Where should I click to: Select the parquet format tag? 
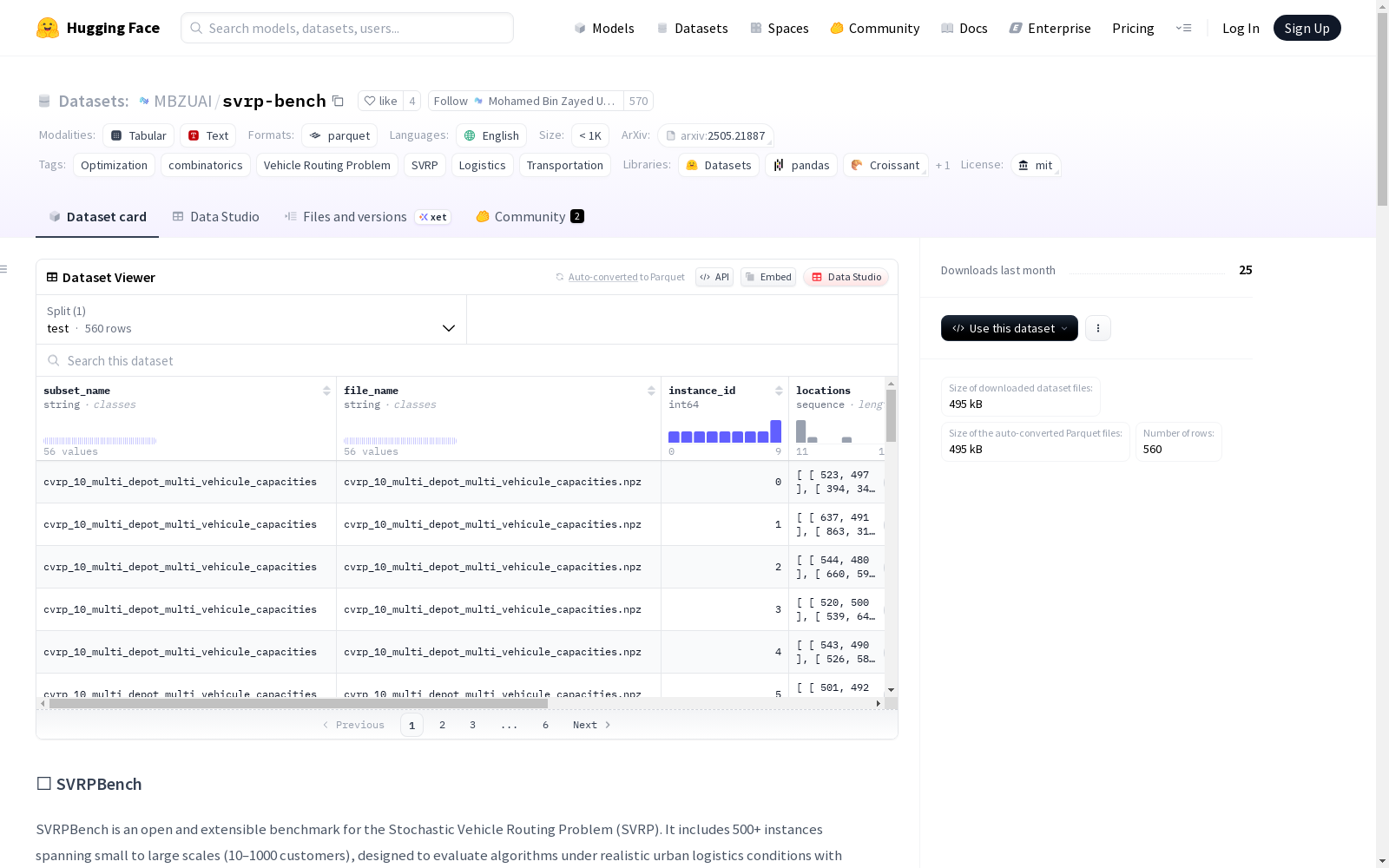pos(339,135)
